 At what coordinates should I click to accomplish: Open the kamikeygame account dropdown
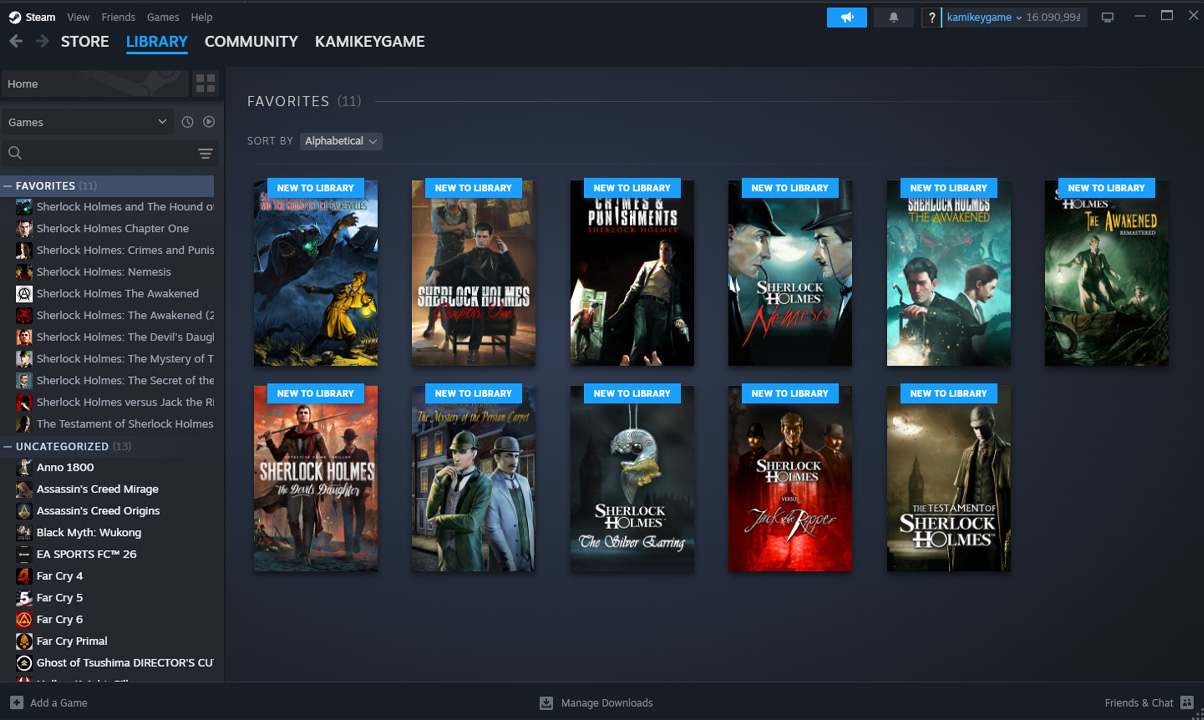point(984,17)
